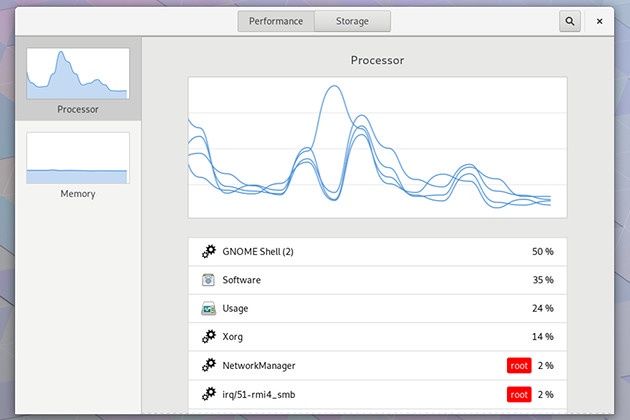
Task: Click the 24 % value for Usage
Action: pyautogui.click(x=543, y=308)
